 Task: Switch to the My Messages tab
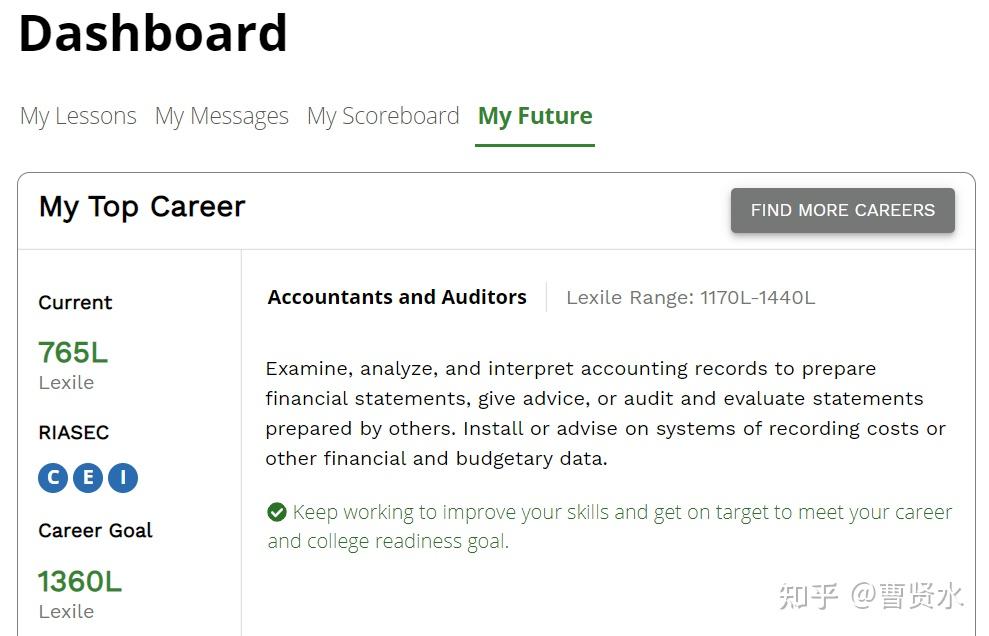pyautogui.click(x=221, y=116)
